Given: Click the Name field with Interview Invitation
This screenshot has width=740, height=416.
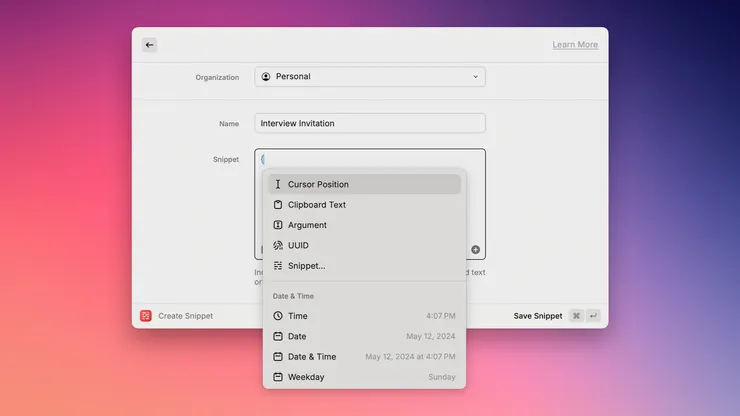Looking at the screenshot, I should coord(370,123).
